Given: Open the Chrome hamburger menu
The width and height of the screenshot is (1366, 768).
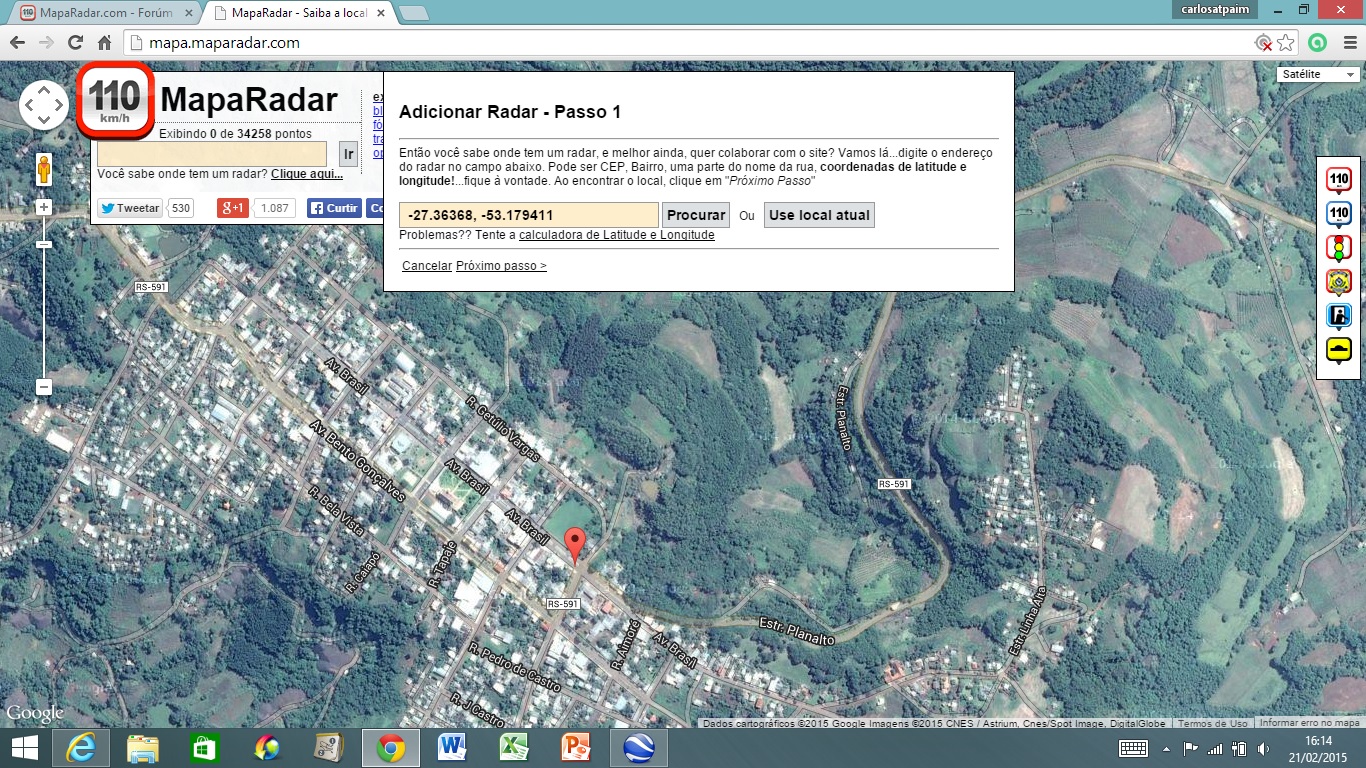Looking at the screenshot, I should click(x=1350, y=43).
